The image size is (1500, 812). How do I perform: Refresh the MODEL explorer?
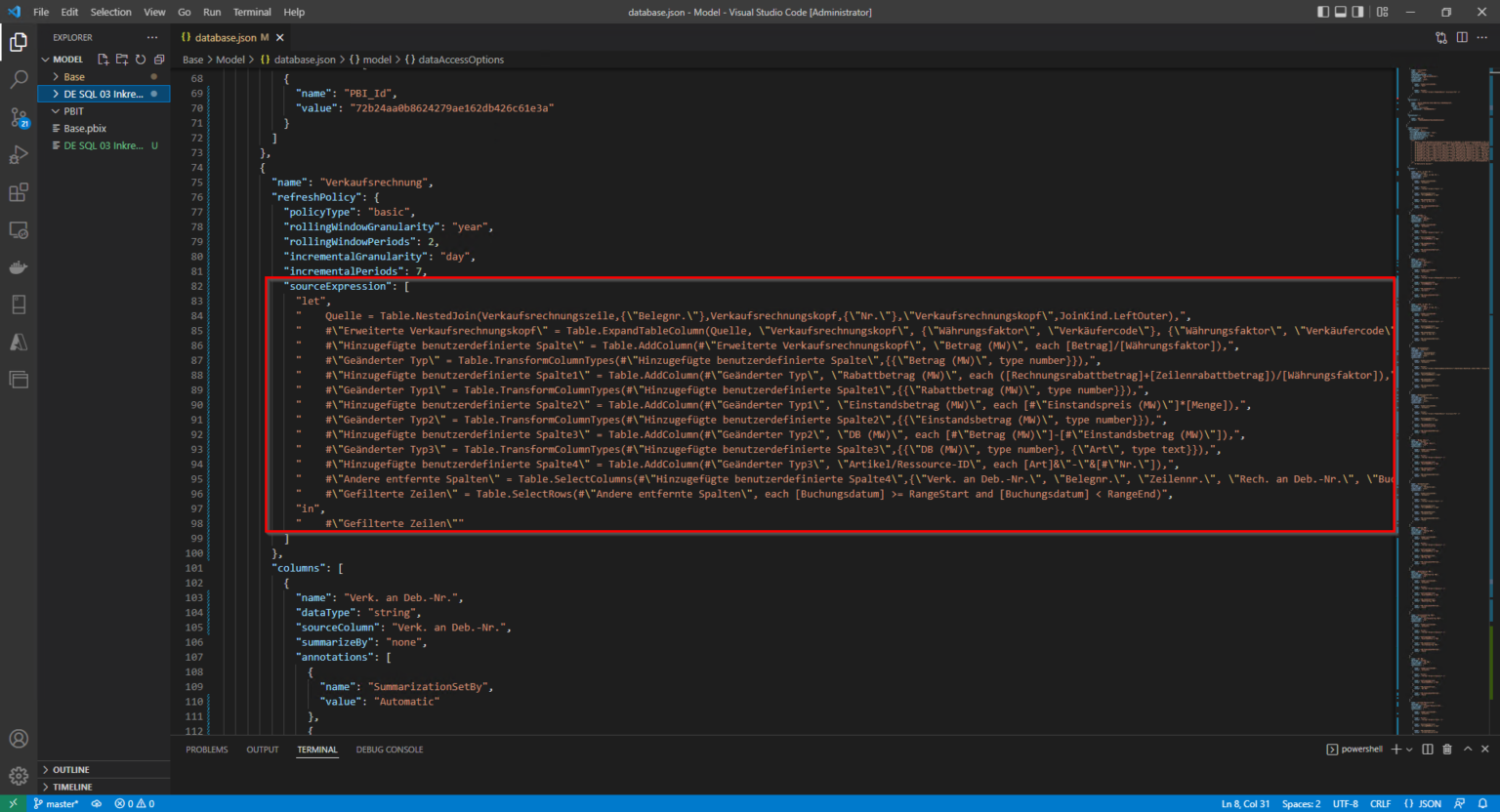point(140,59)
